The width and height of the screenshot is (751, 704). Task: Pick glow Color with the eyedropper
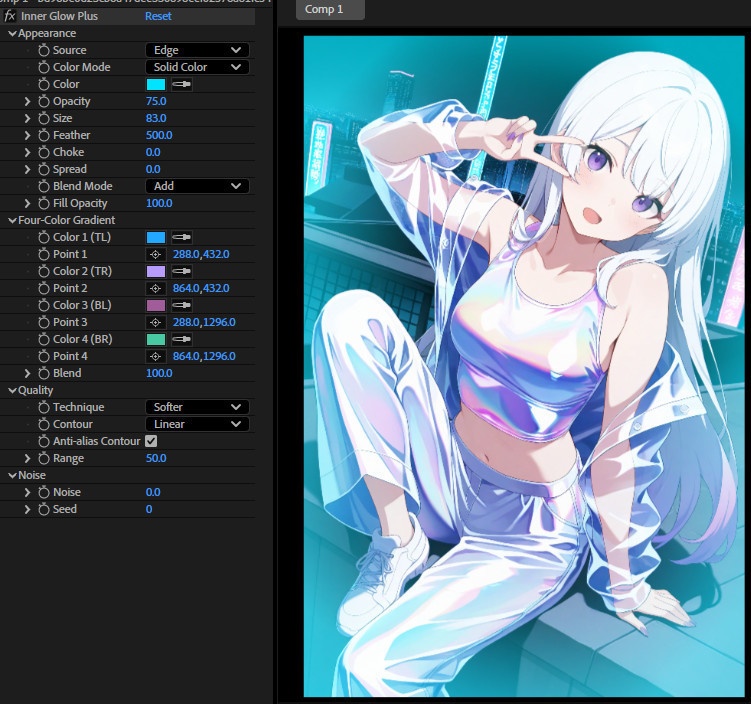point(182,84)
